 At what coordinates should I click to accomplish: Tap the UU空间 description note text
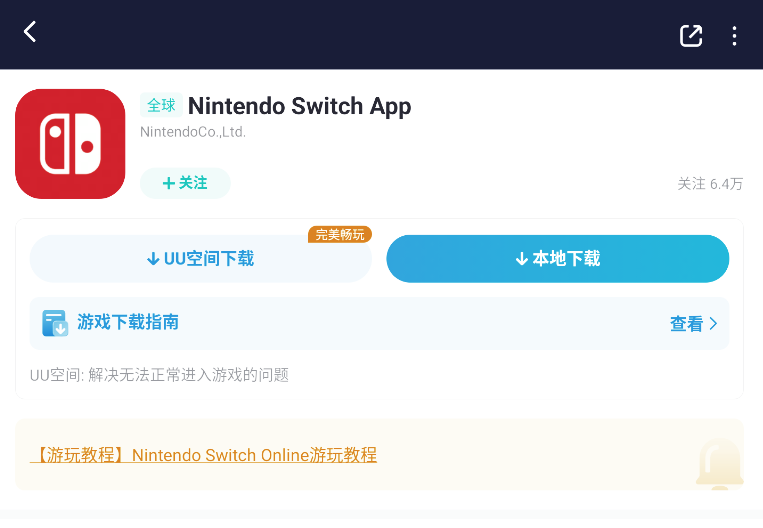click(159, 375)
